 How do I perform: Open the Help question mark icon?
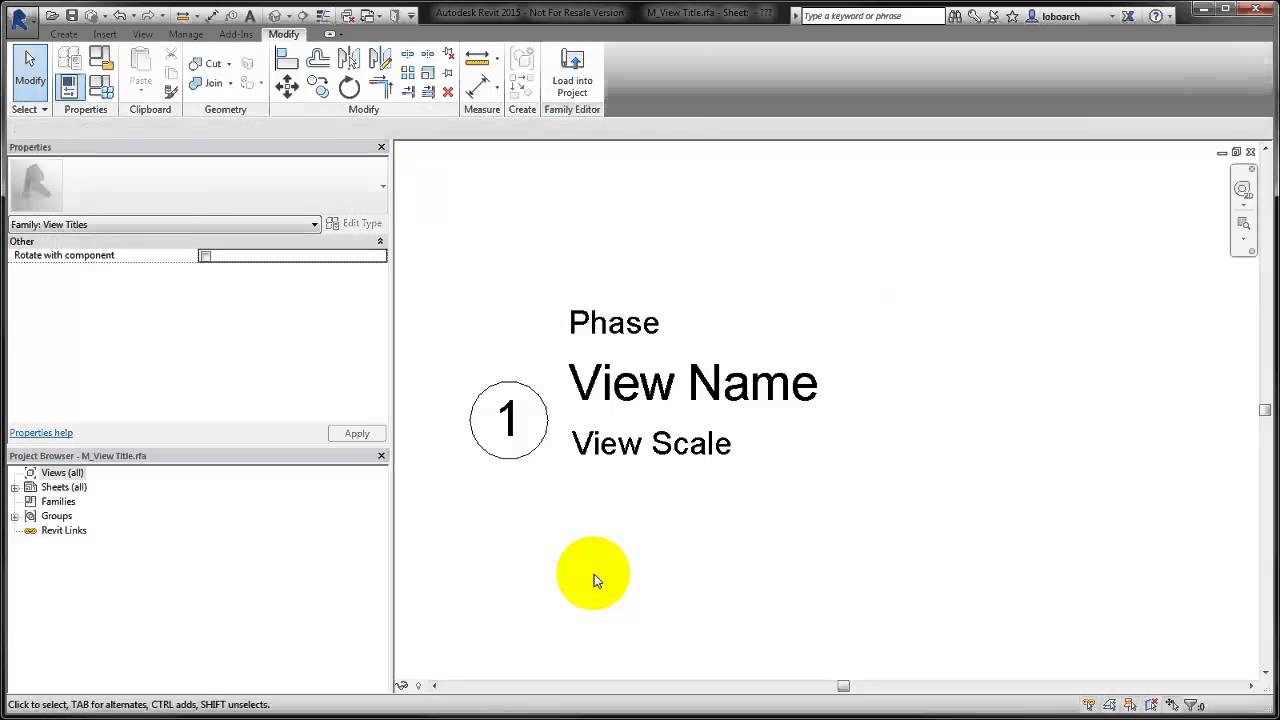[1156, 16]
